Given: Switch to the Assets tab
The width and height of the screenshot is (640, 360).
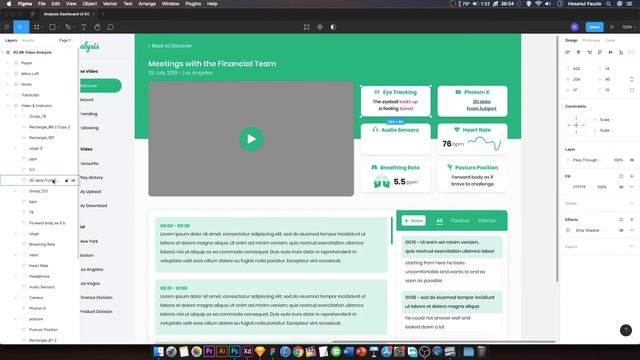Looking at the screenshot, I should point(28,40).
